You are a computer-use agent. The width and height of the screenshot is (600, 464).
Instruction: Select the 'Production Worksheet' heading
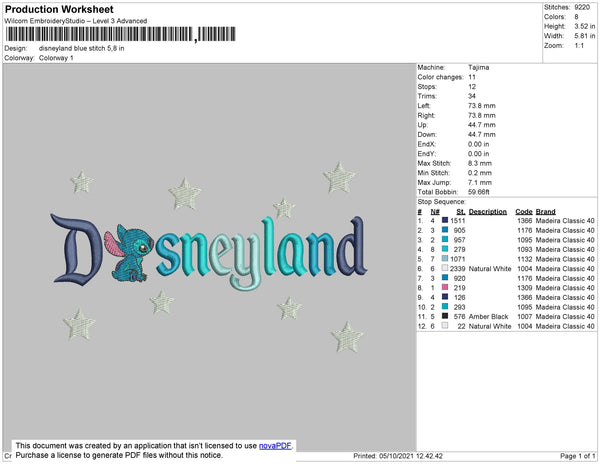click(x=59, y=9)
